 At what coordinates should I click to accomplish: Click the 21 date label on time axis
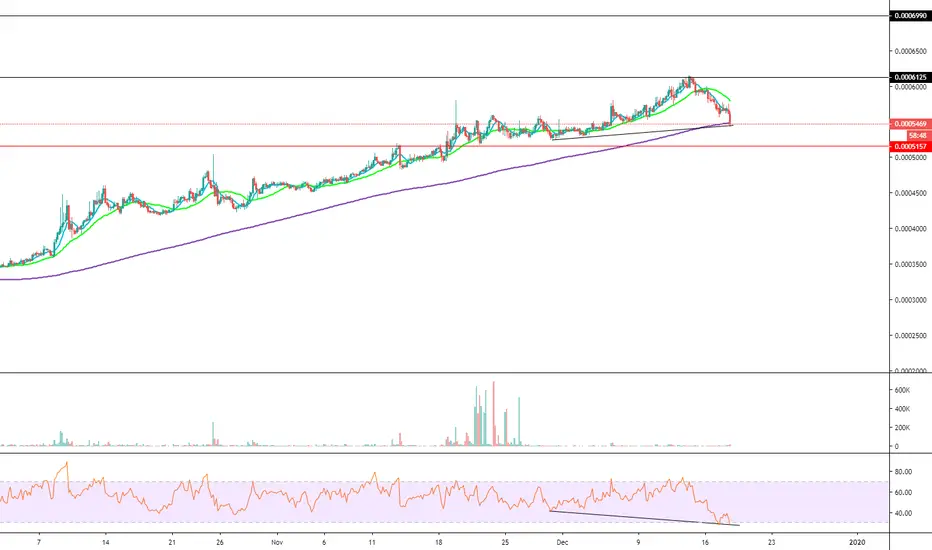click(172, 542)
